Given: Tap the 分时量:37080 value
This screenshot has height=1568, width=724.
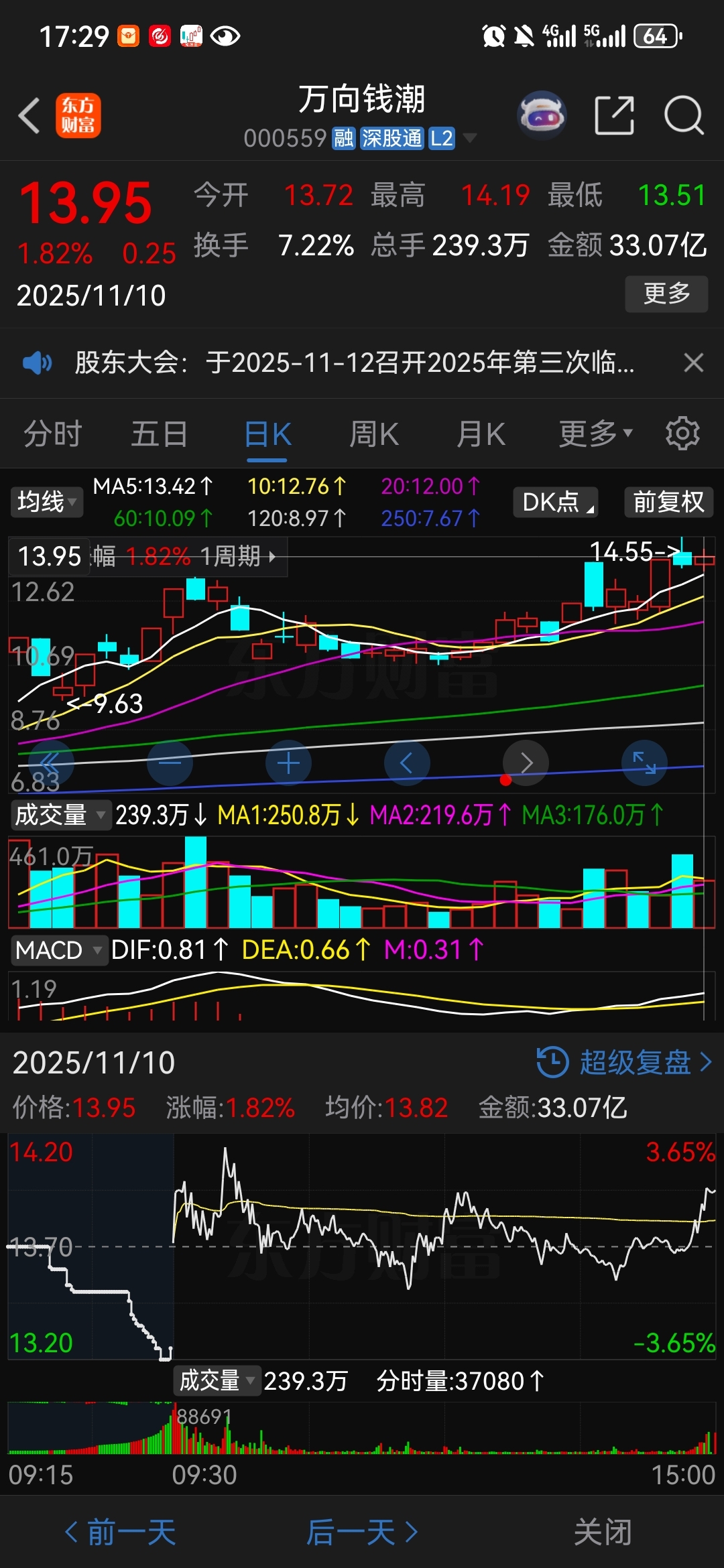Looking at the screenshot, I should pos(460,1380).
